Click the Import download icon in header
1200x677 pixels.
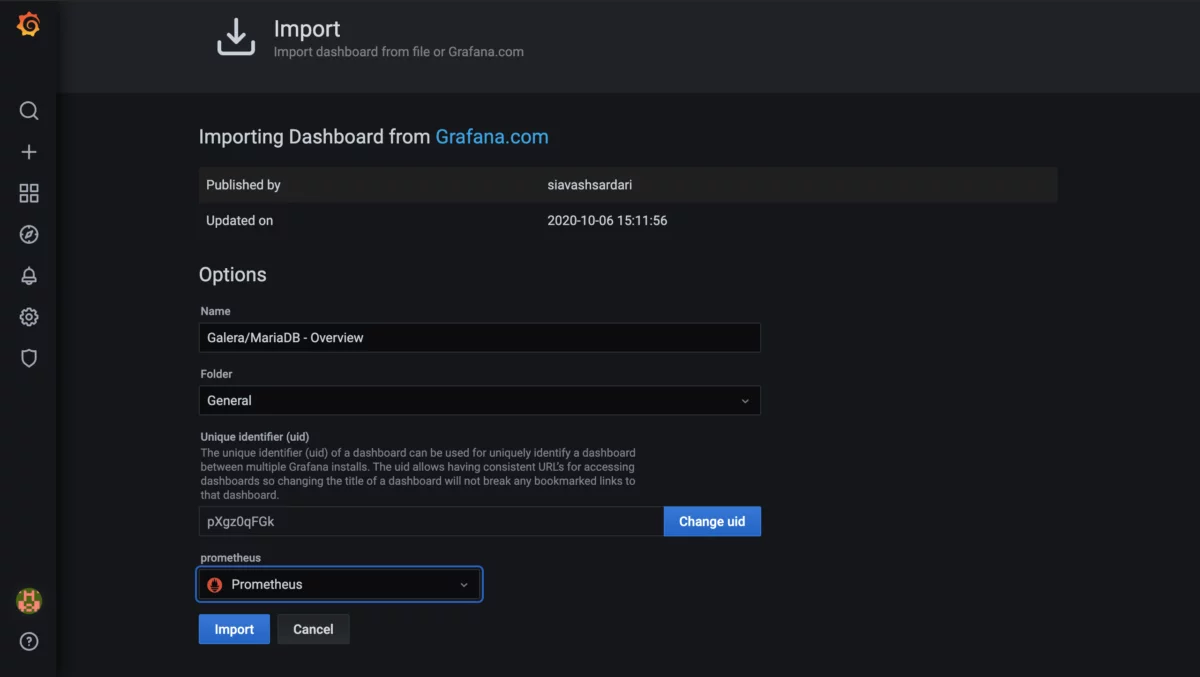tap(236, 37)
